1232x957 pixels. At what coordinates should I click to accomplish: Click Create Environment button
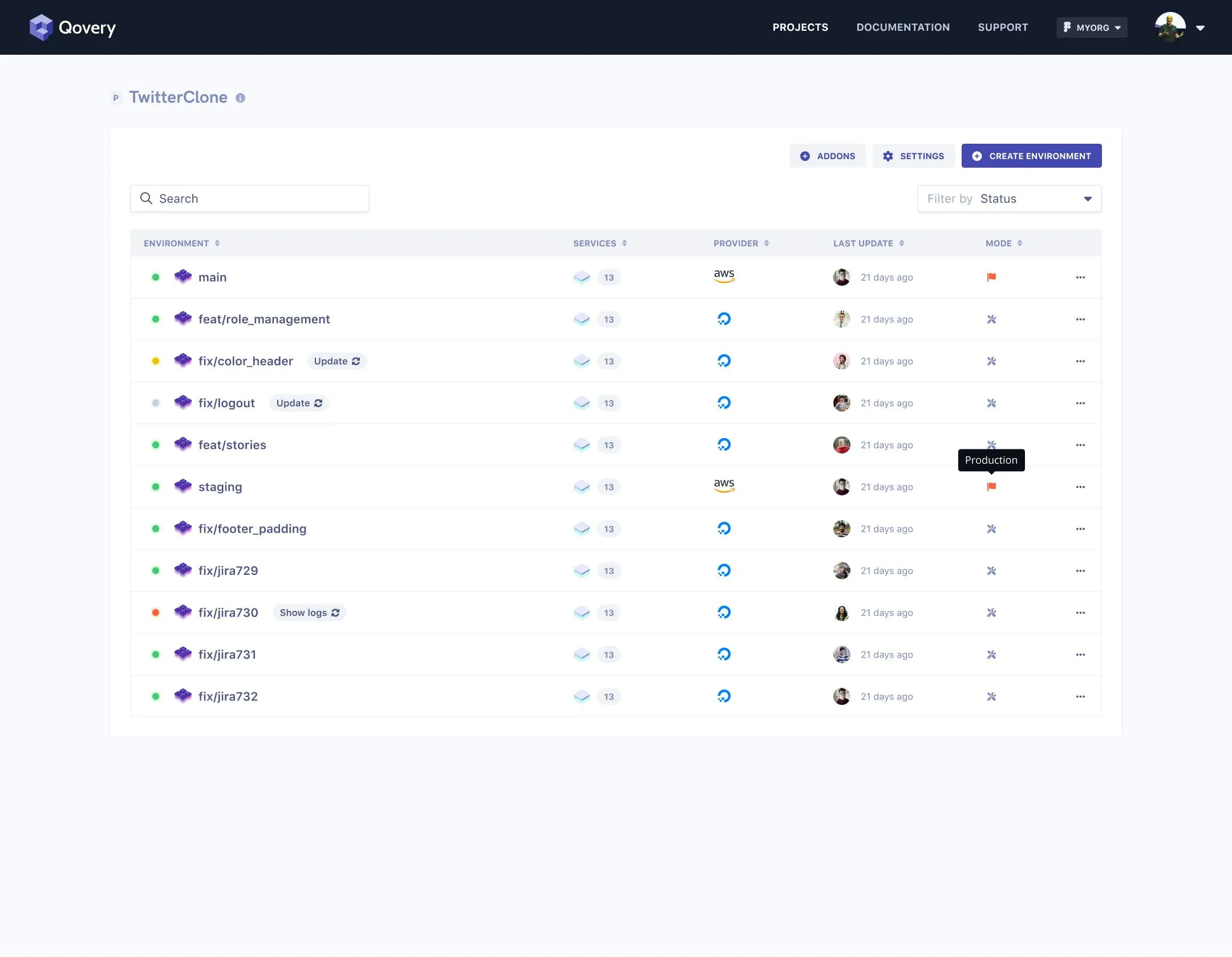tap(1031, 156)
